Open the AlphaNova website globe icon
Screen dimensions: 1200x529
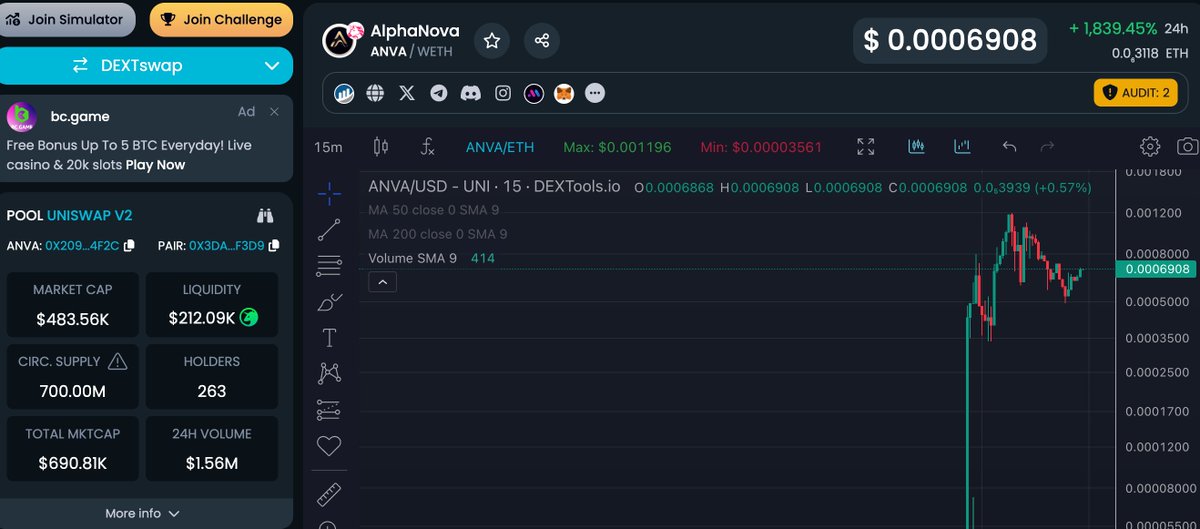pyautogui.click(x=375, y=93)
